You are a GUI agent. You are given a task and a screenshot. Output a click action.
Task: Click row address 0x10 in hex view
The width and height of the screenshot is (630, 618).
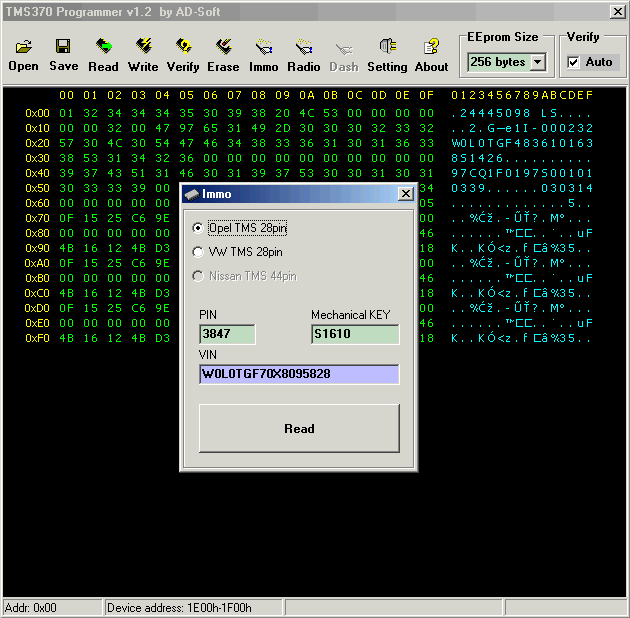click(37, 128)
